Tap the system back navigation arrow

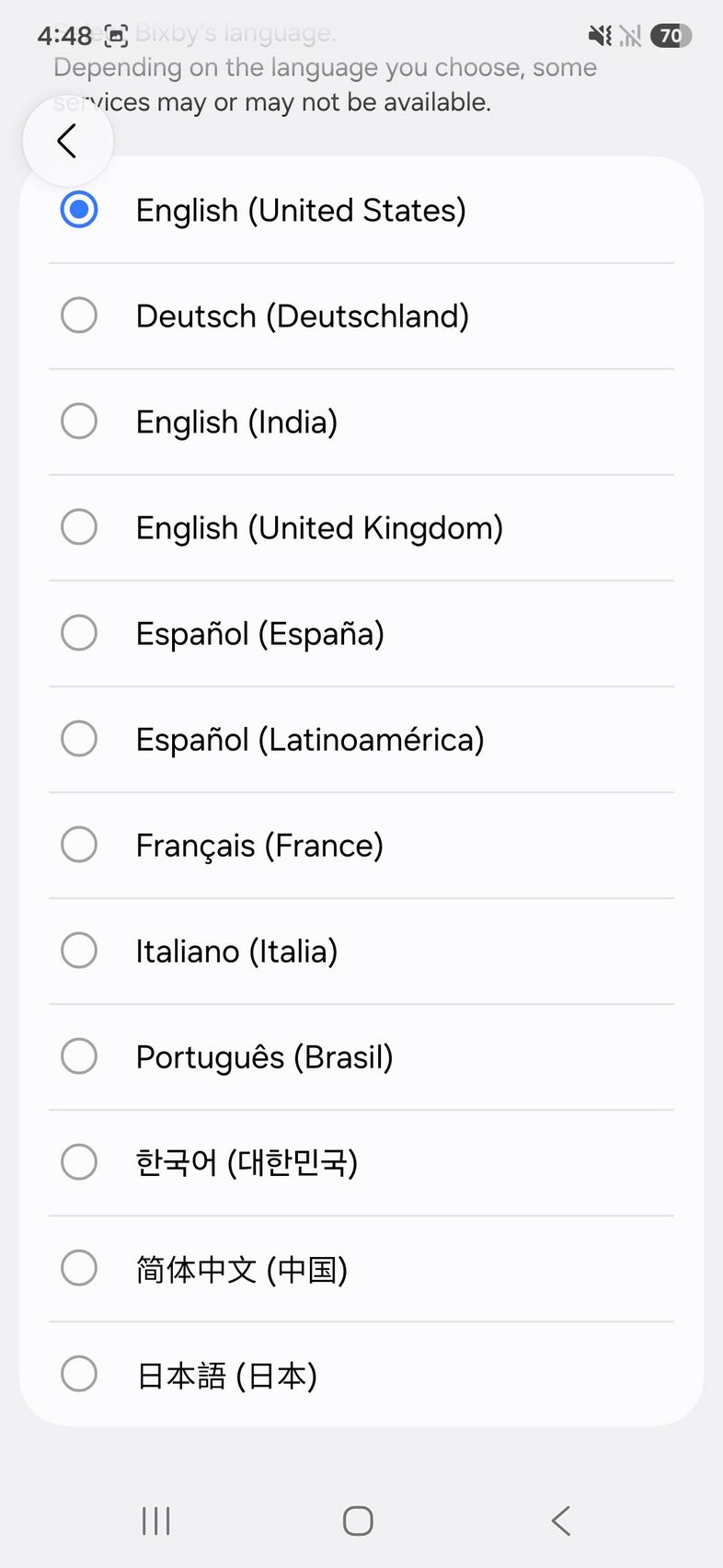pyautogui.click(x=561, y=1521)
